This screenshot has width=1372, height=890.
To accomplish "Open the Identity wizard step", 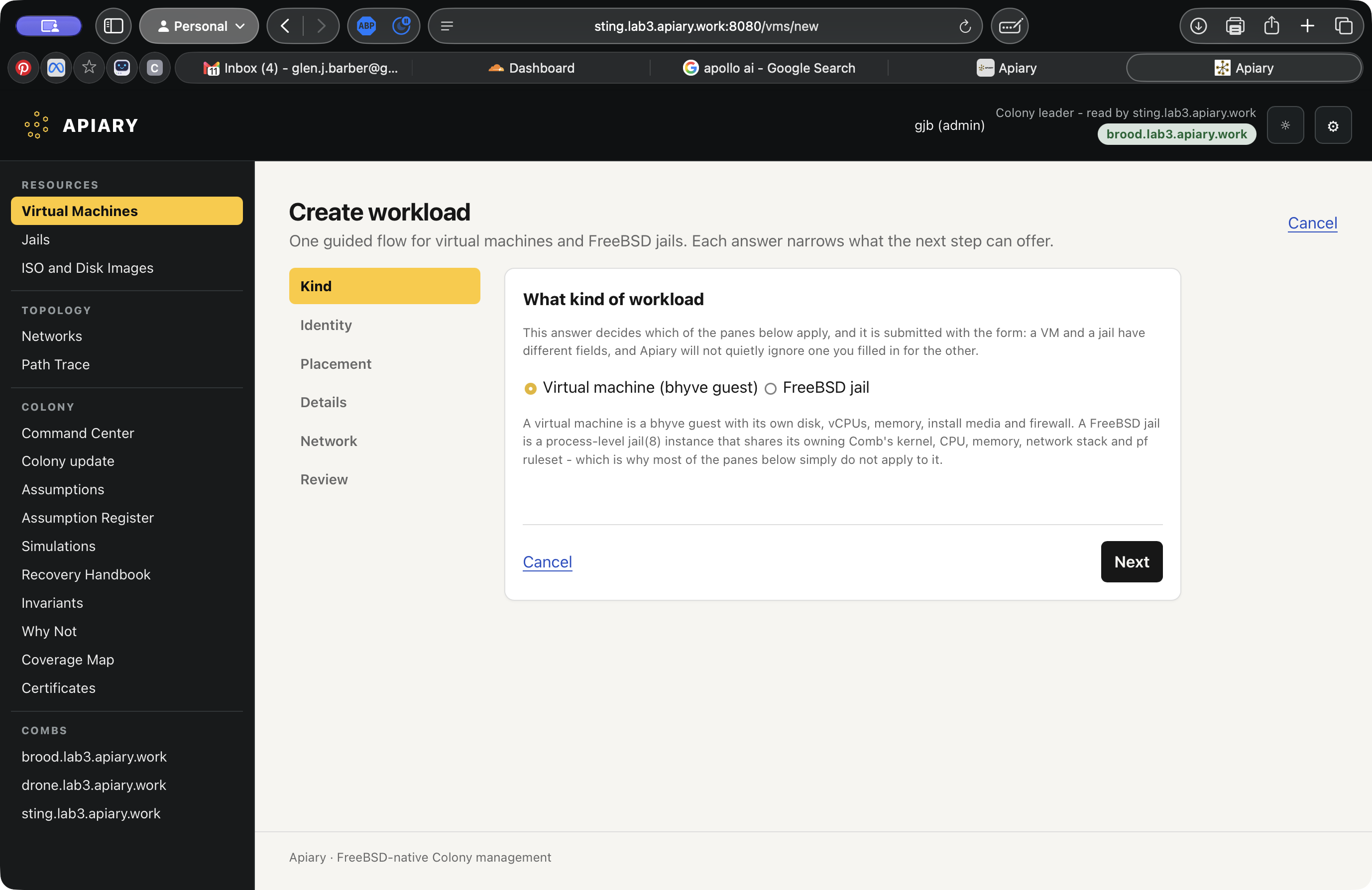I will [x=384, y=325].
